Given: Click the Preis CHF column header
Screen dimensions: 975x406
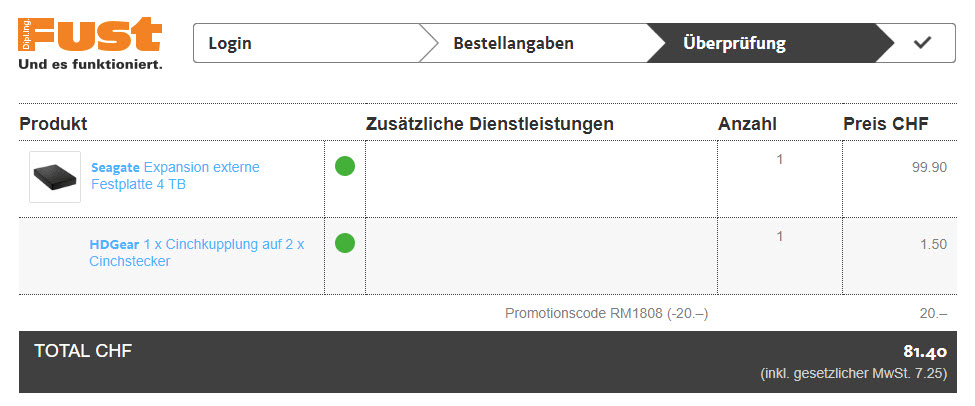Looking at the screenshot, I should pos(886,124).
